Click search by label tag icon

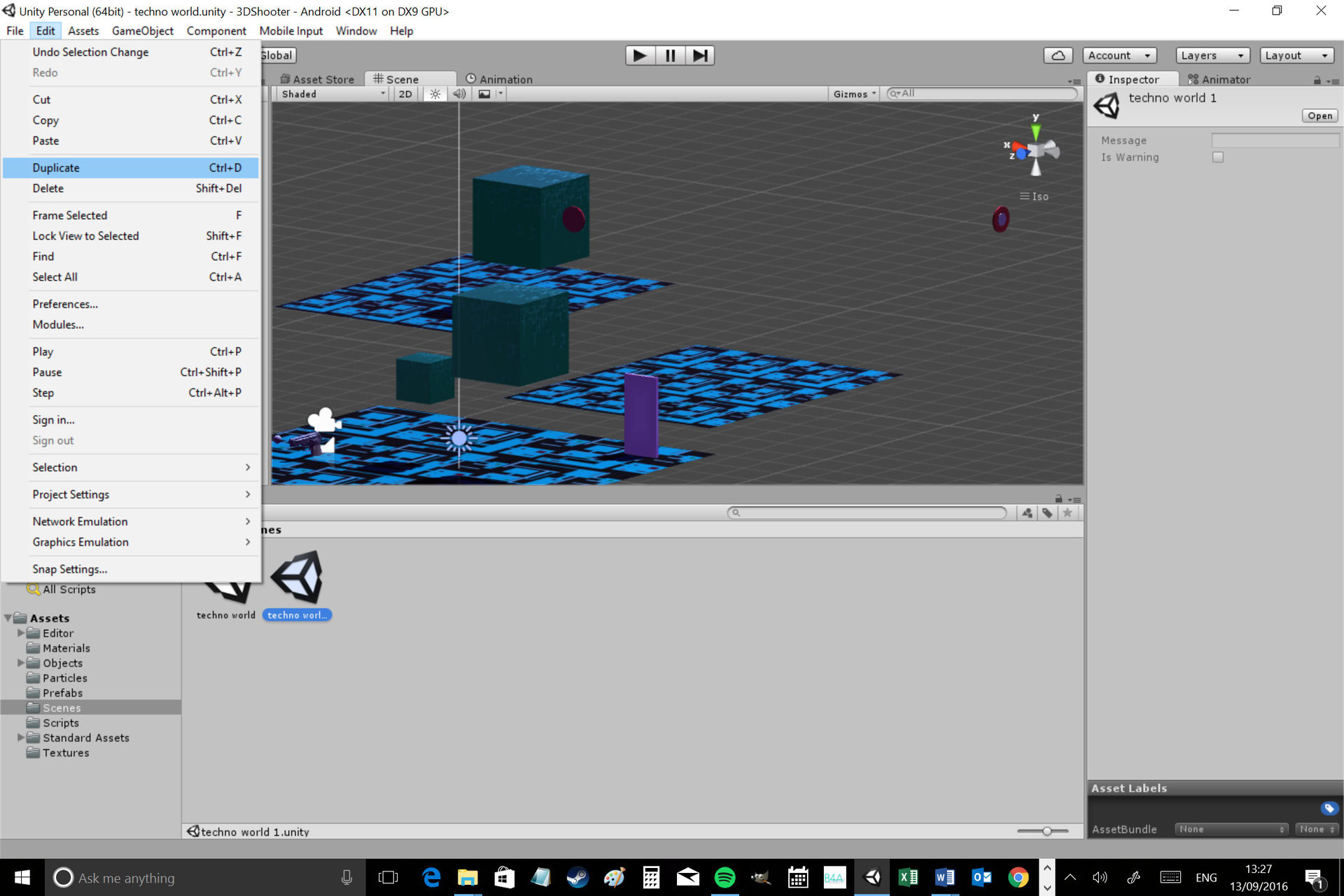click(1047, 513)
